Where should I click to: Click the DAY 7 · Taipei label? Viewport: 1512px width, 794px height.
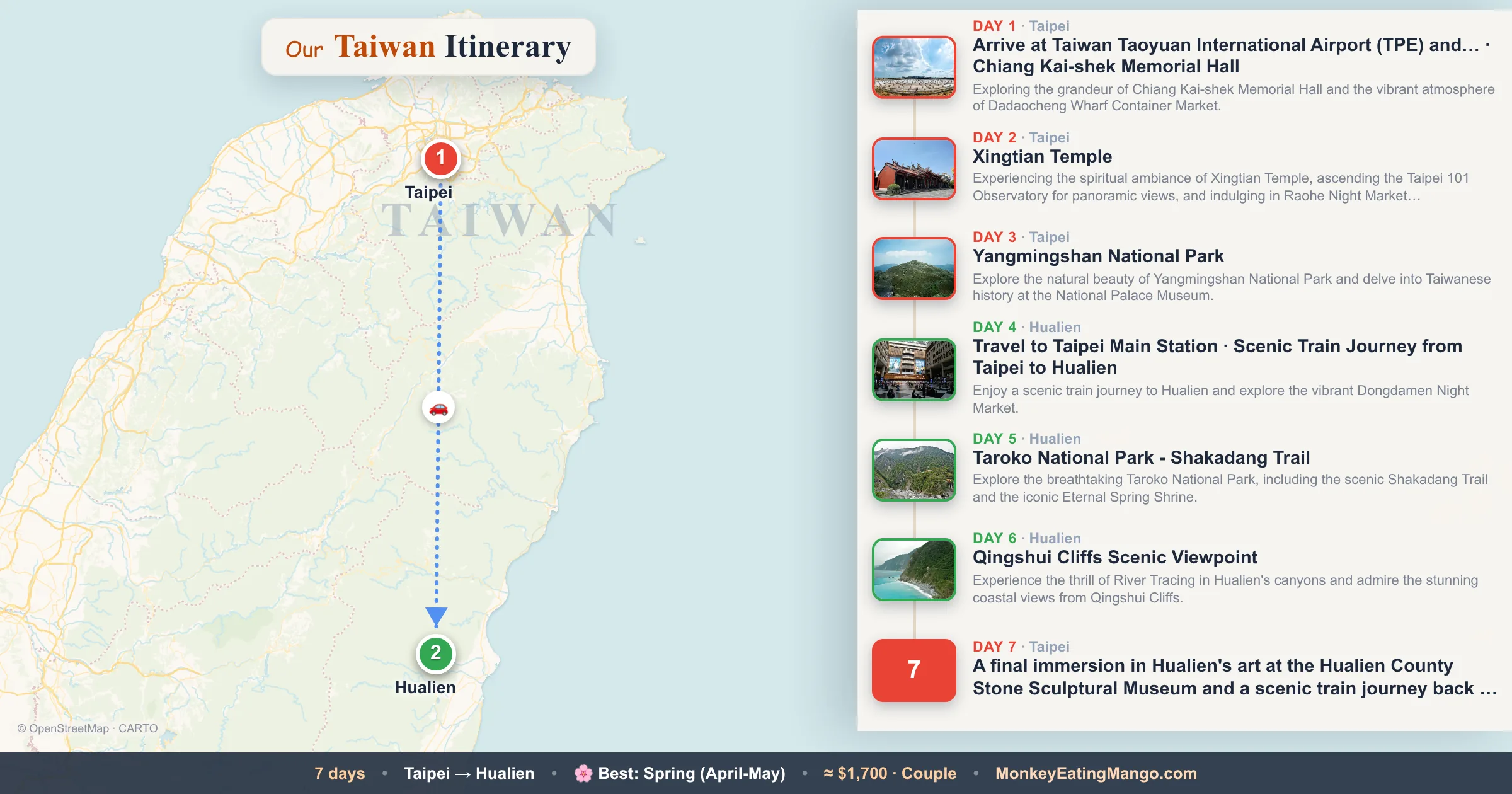coord(1021,647)
